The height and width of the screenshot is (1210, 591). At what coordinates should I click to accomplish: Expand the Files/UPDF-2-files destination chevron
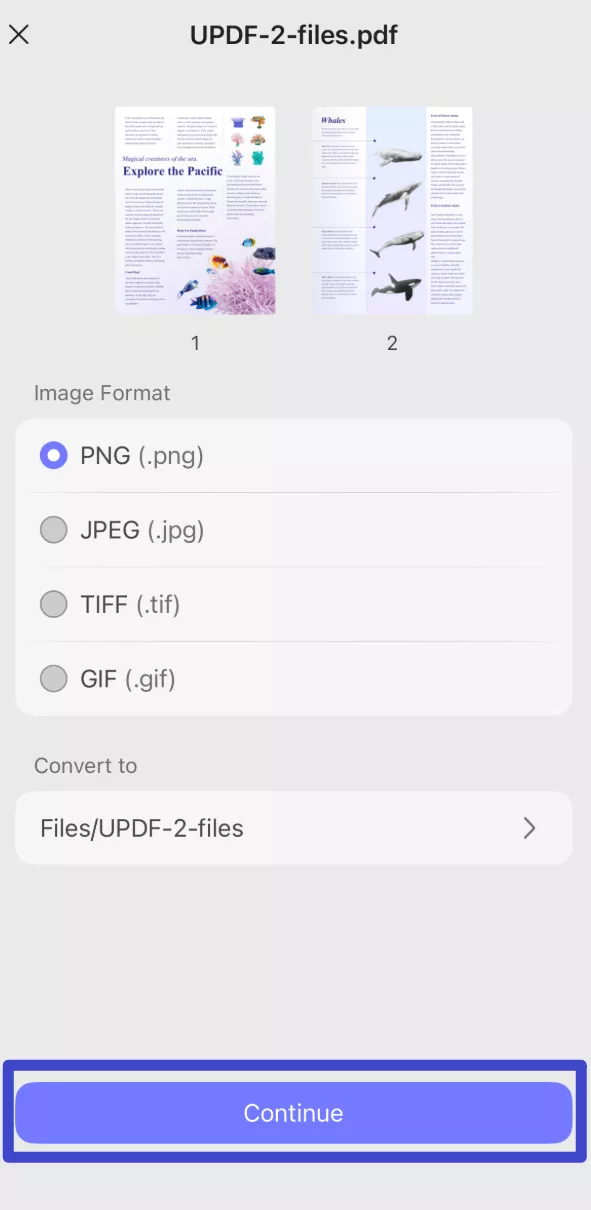point(530,827)
